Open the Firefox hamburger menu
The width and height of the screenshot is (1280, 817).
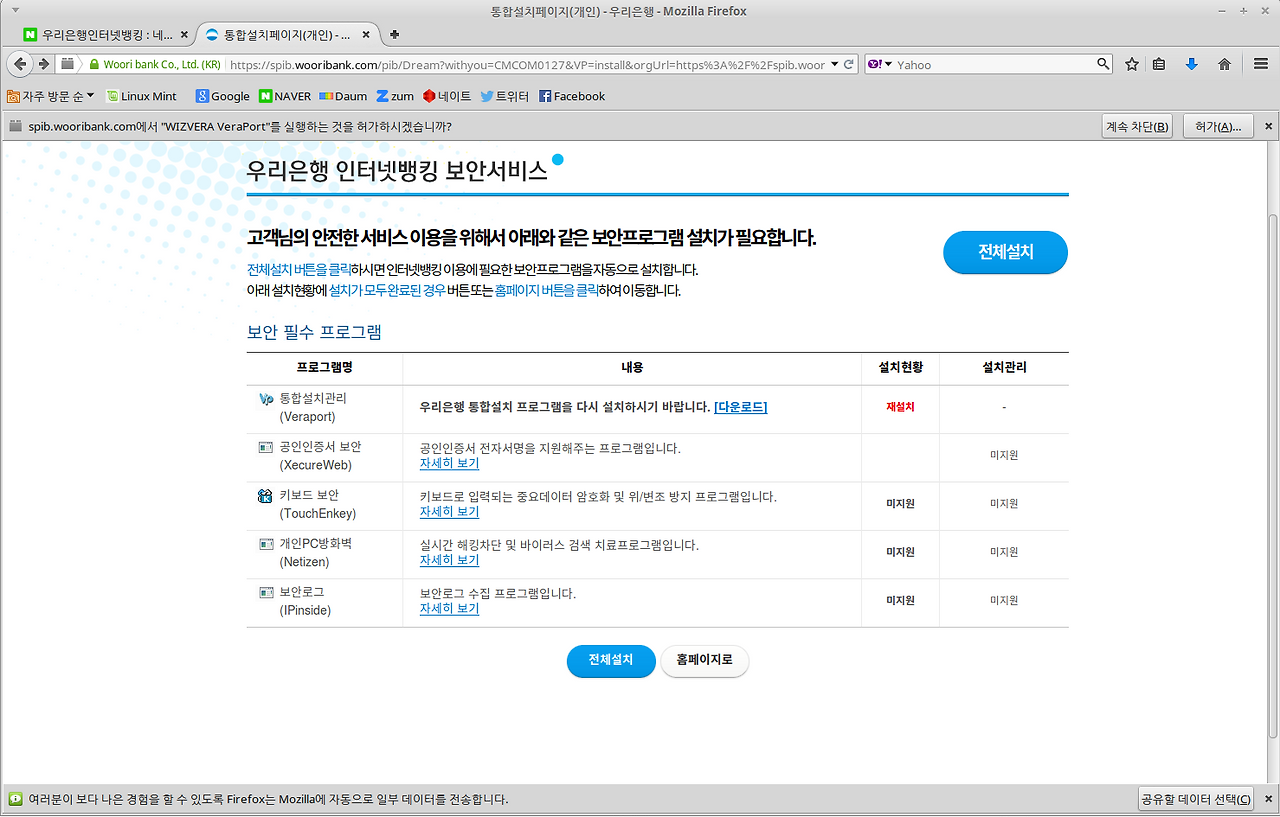[x=1261, y=64]
